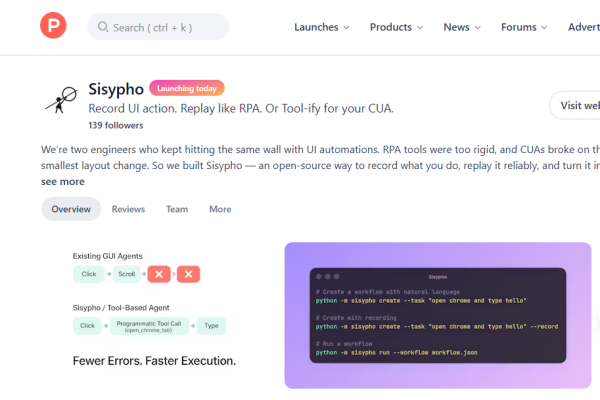This screenshot has height=400, width=600.
Task: Open the Team tab
Action: pyautogui.click(x=177, y=209)
